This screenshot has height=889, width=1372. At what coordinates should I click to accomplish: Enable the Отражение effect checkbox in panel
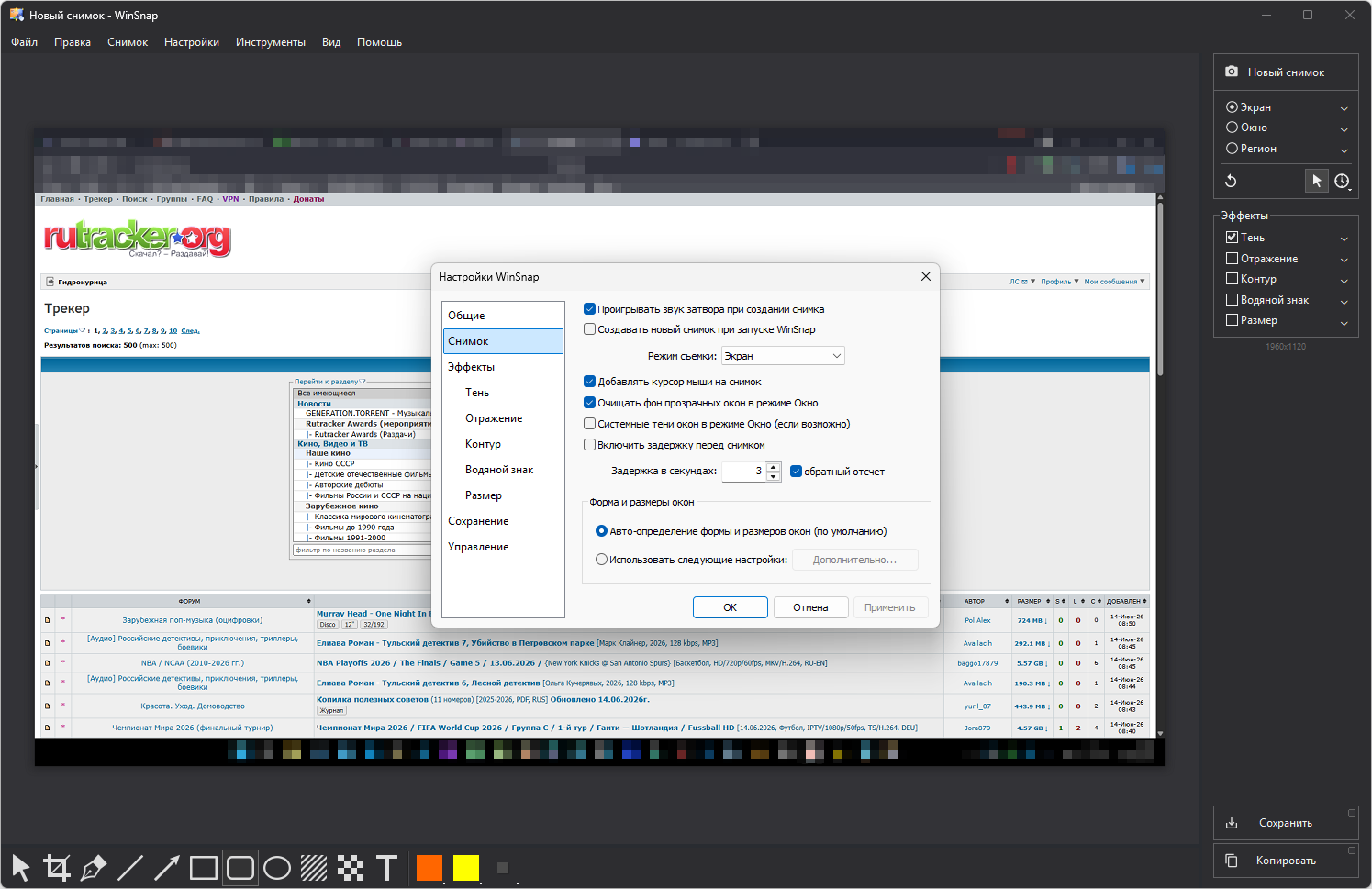point(1233,259)
